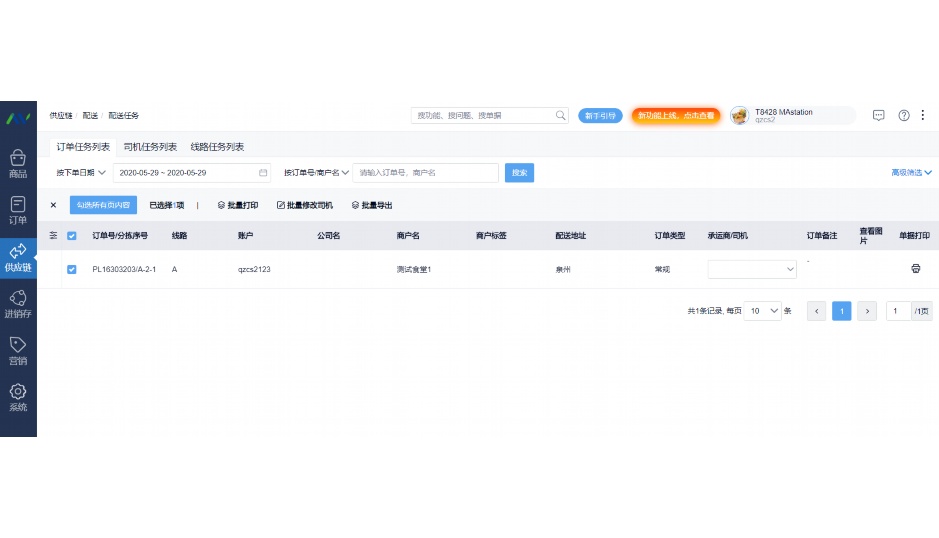
Task: Select page 1 in pagination
Action: pos(841,311)
